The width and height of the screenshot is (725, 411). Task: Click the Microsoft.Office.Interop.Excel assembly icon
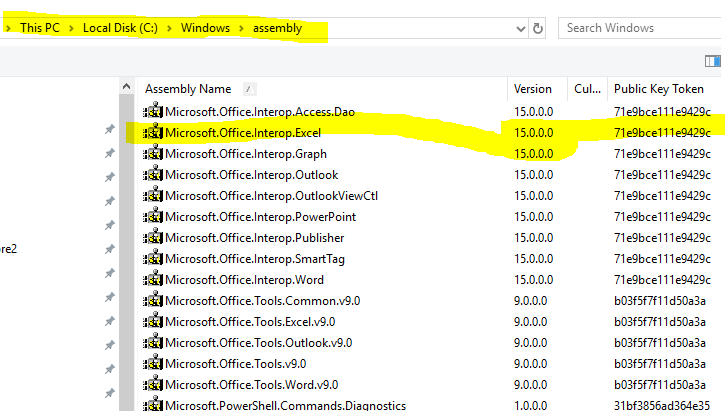[153, 132]
